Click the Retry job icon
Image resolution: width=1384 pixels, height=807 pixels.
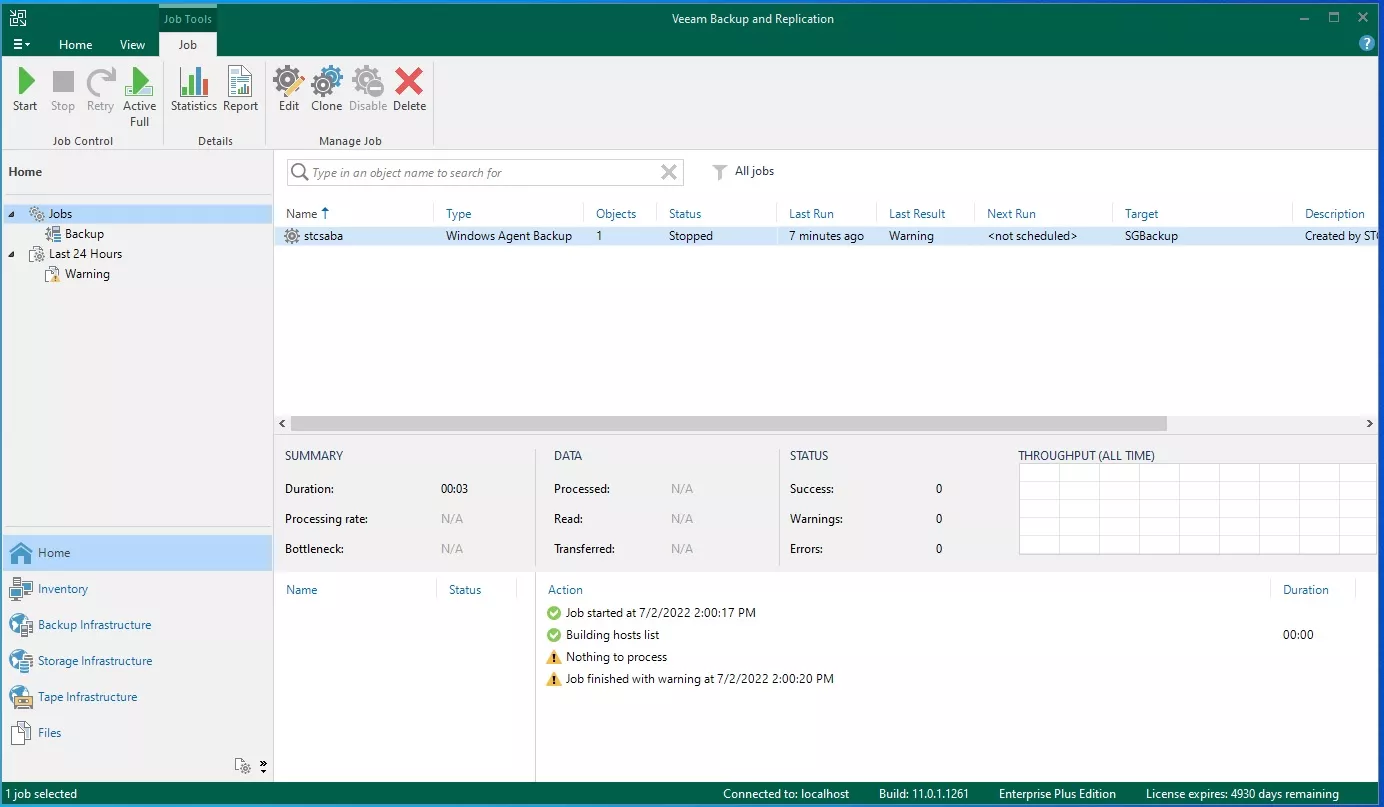click(100, 90)
